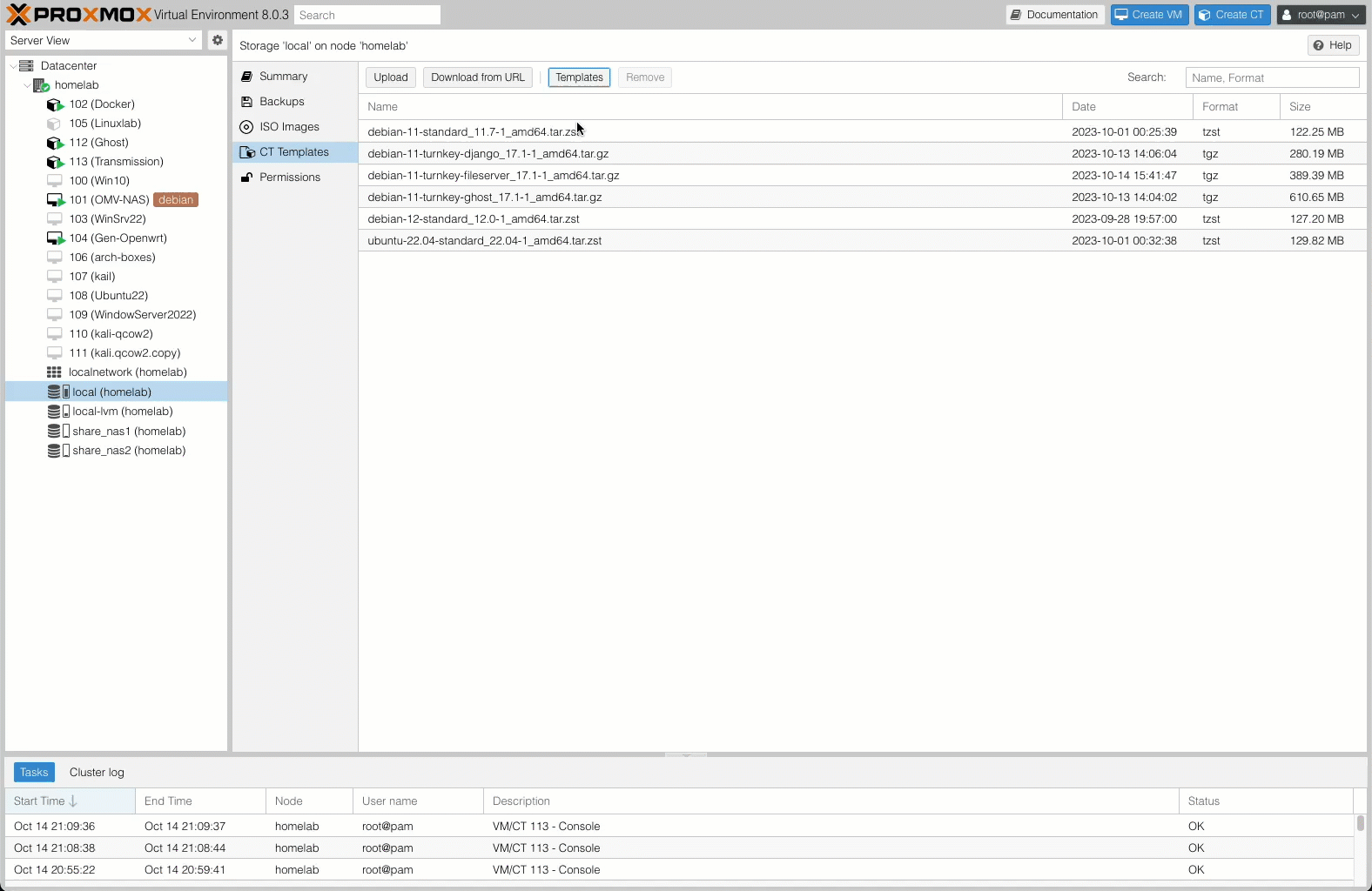
Task: Click the Help question mark icon
Action: pyautogui.click(x=1318, y=45)
